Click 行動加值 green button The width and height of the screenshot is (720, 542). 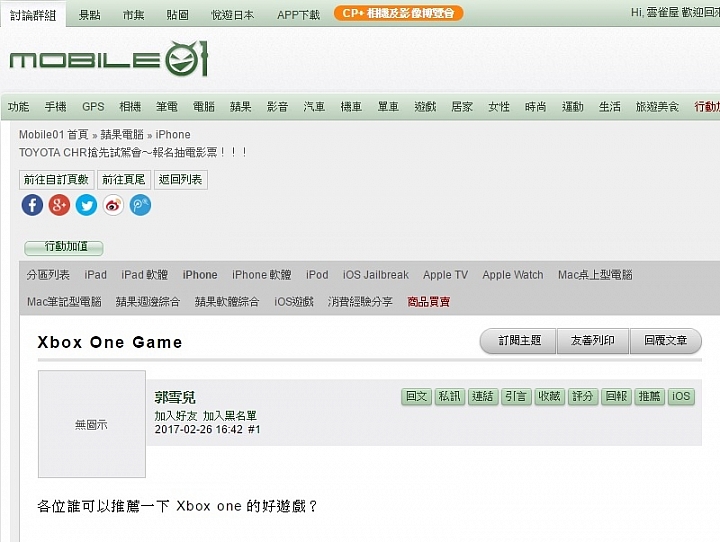point(64,248)
